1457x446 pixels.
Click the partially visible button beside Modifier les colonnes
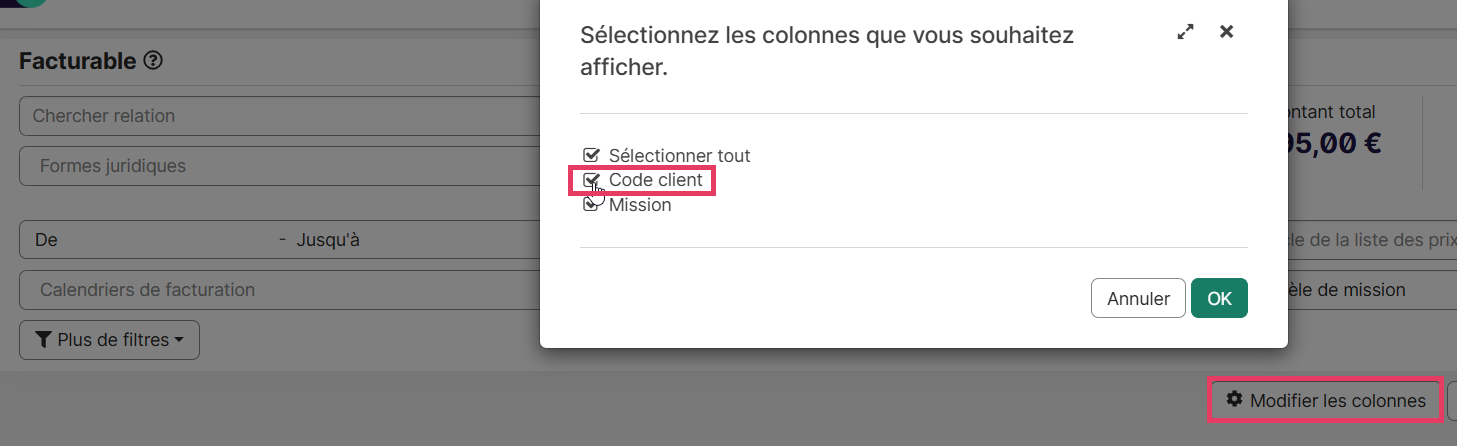[x=1452, y=400]
